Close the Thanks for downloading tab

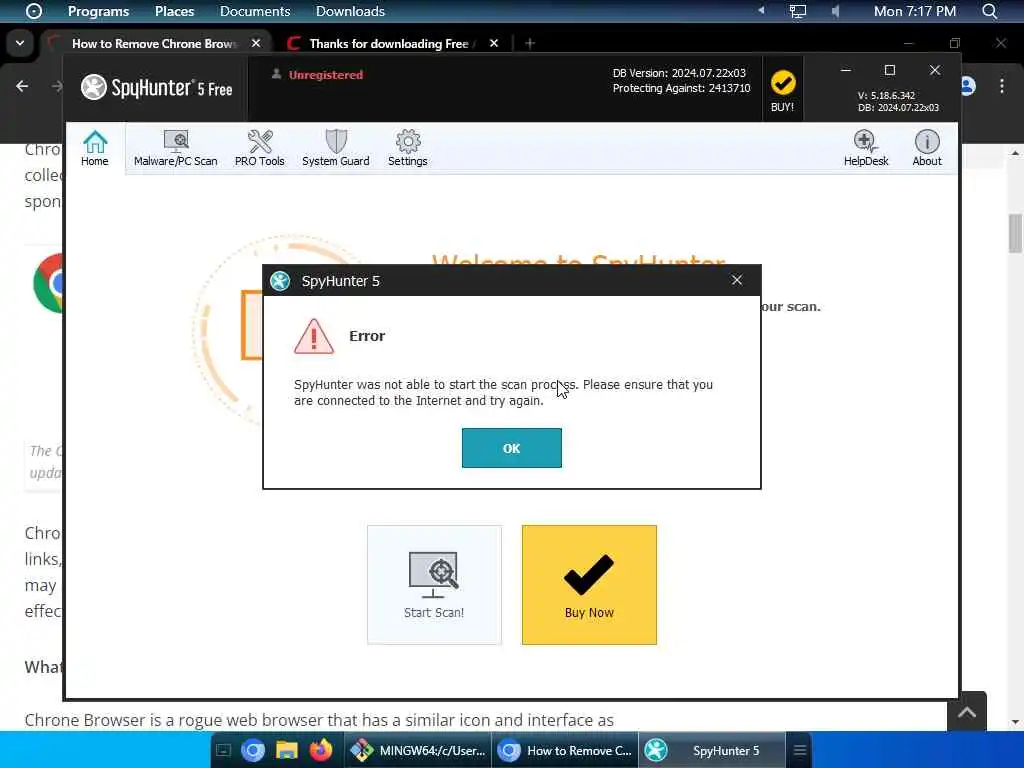(494, 43)
